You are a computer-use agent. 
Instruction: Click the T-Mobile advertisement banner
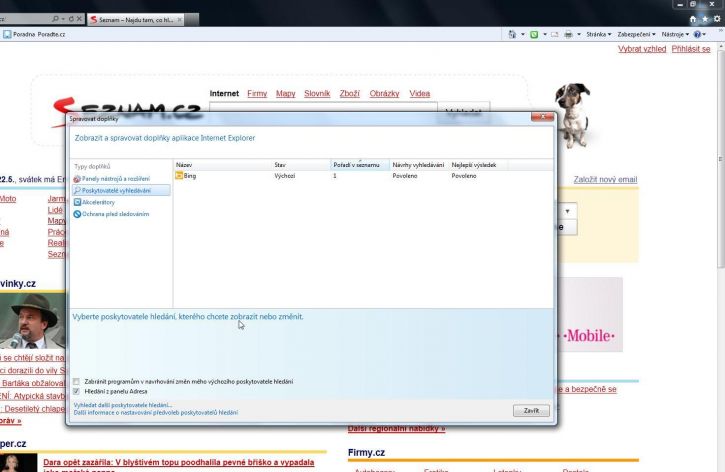pos(590,314)
